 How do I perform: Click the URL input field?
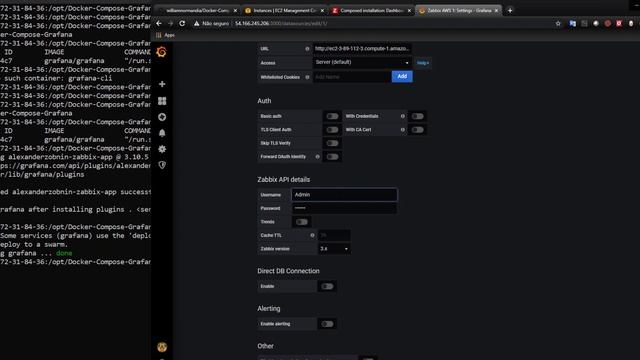[x=362, y=49]
